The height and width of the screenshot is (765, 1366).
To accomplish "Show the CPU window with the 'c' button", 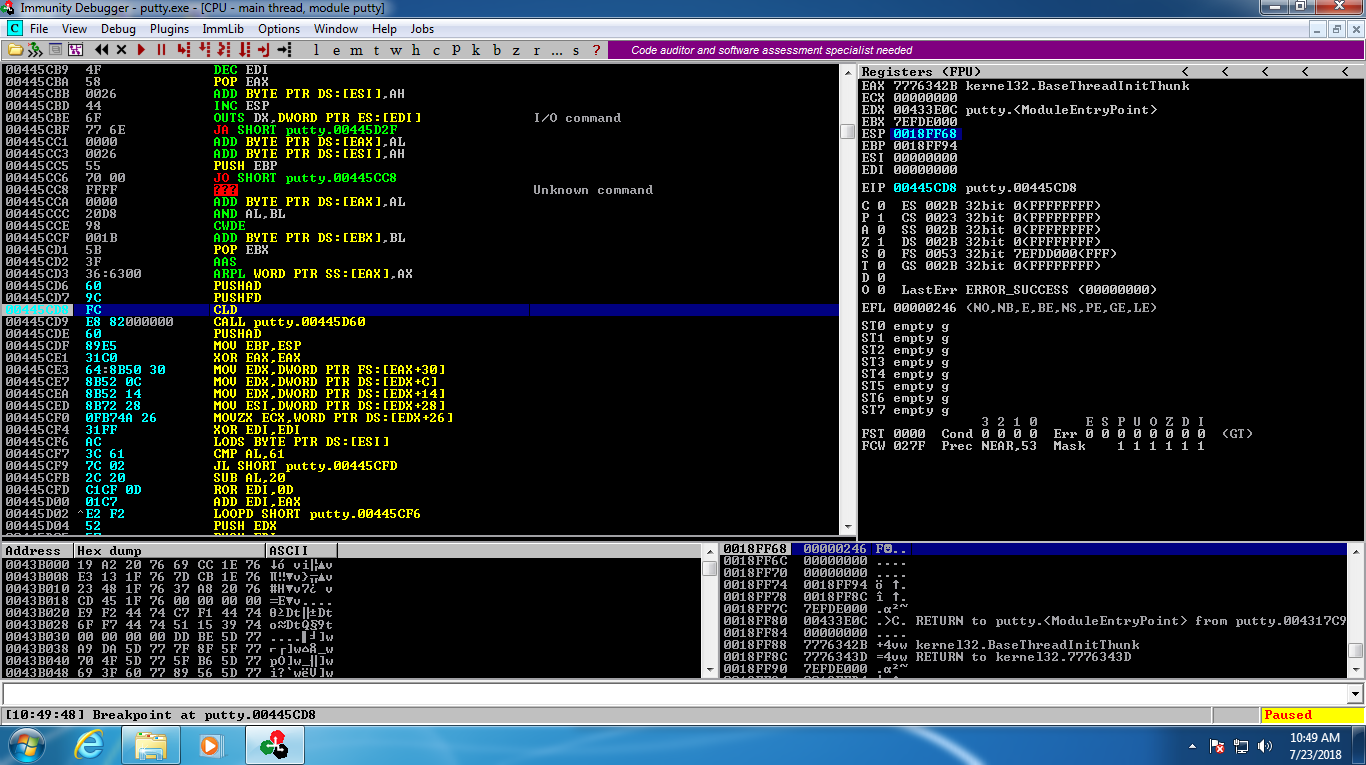I will [436, 50].
